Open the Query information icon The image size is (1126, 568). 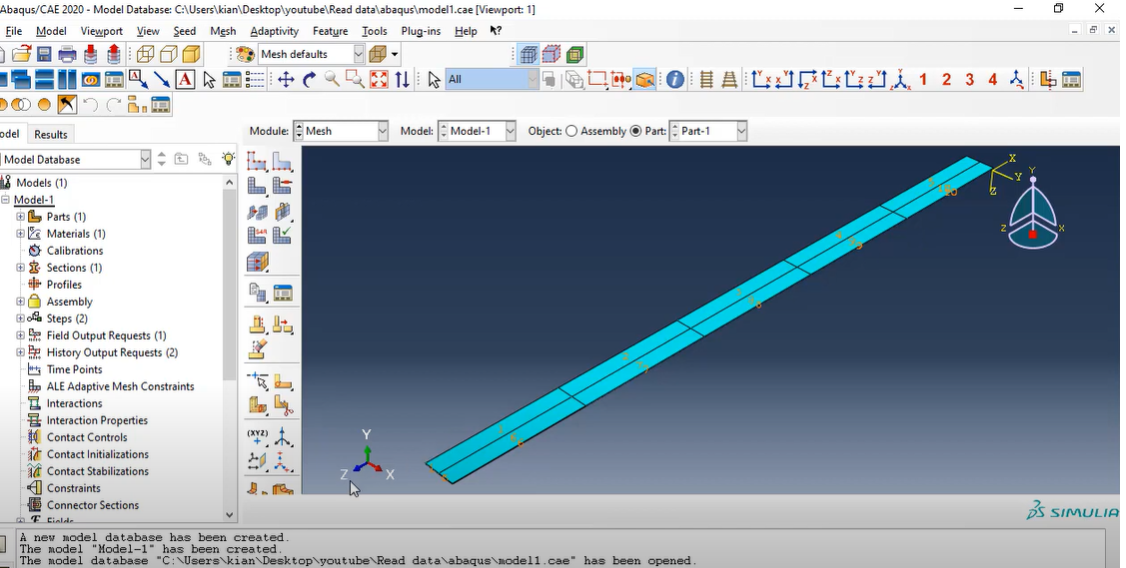click(675, 80)
